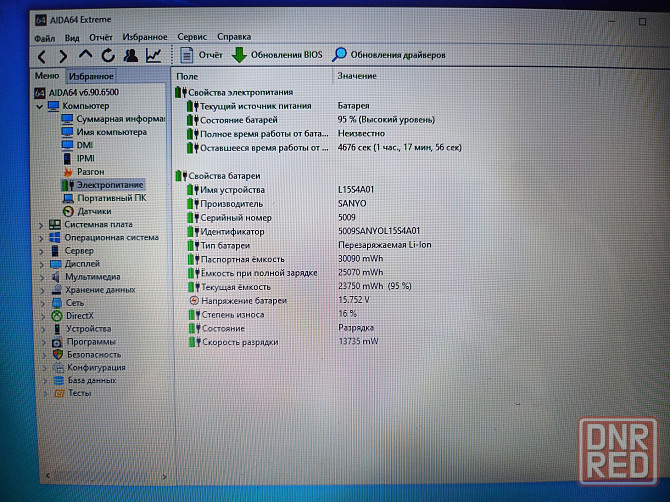Select the Свойства батареи group row

tap(218, 176)
